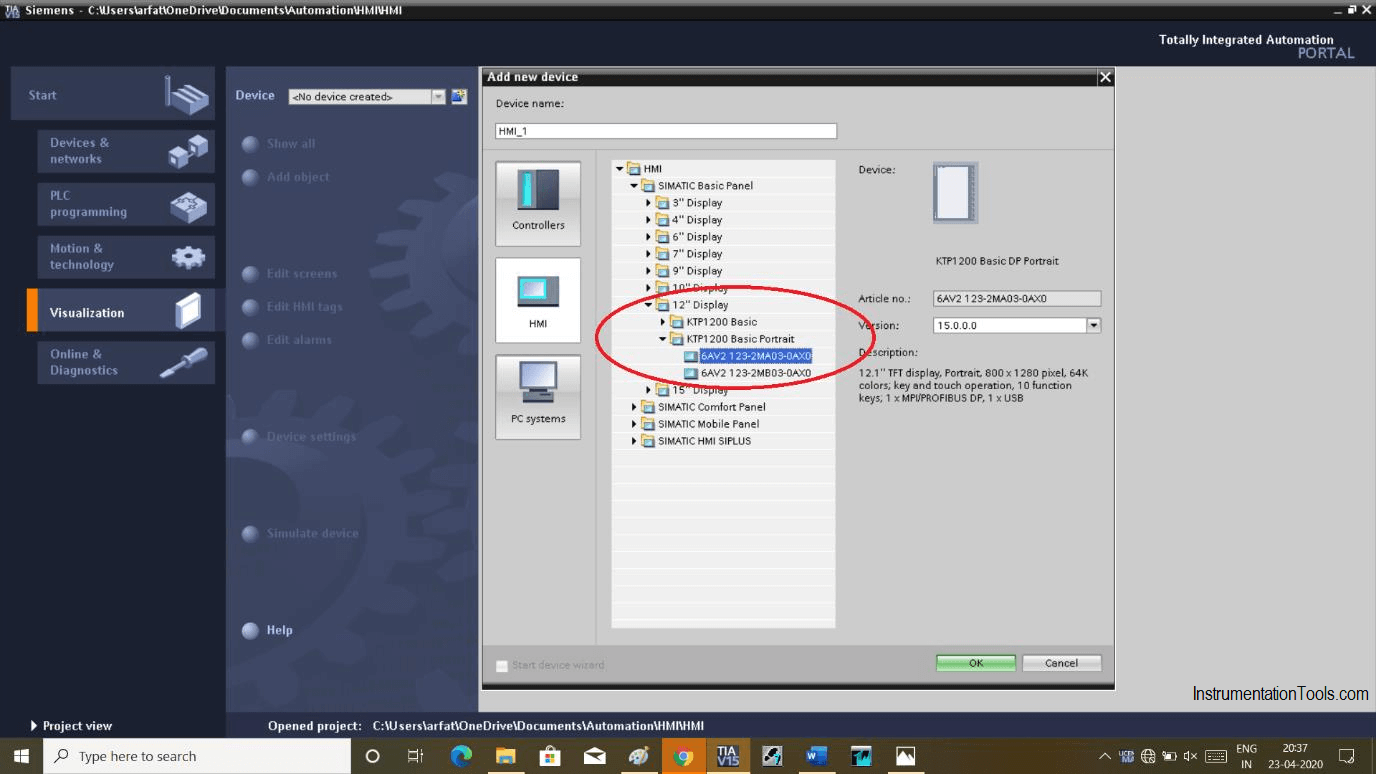Open Microsoft Store from taskbar
This screenshot has height=774, width=1376.
click(x=549, y=756)
